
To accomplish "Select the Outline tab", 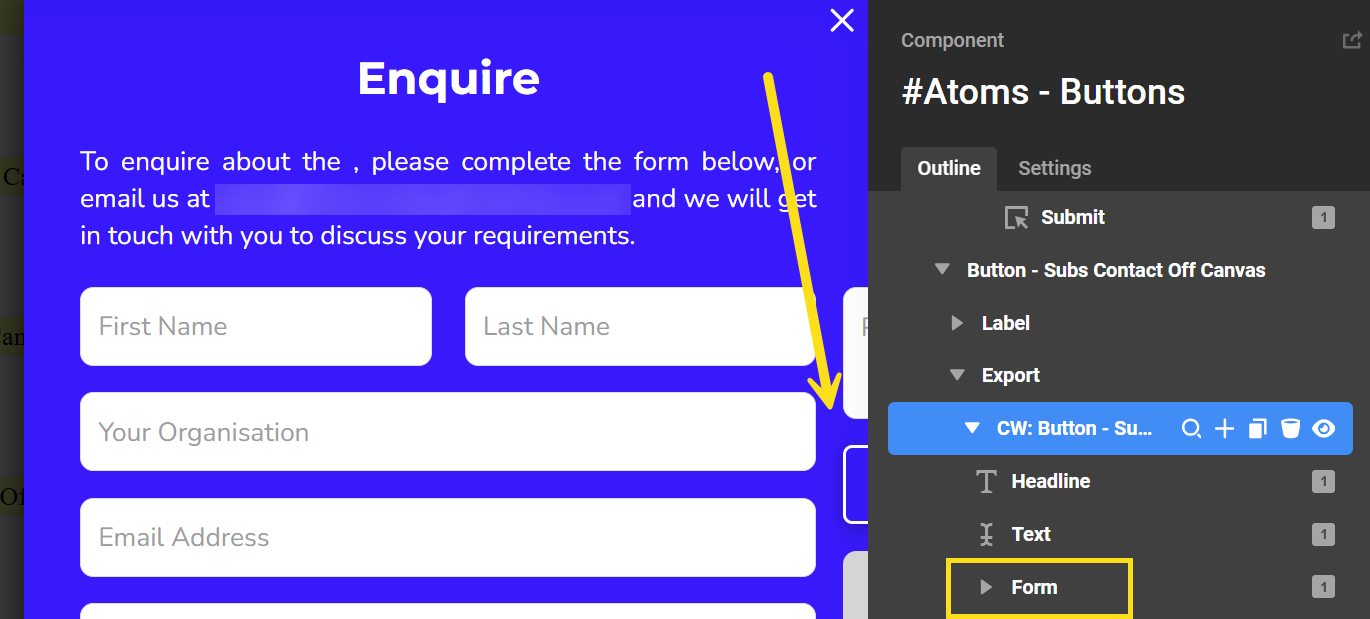I will tap(948, 168).
